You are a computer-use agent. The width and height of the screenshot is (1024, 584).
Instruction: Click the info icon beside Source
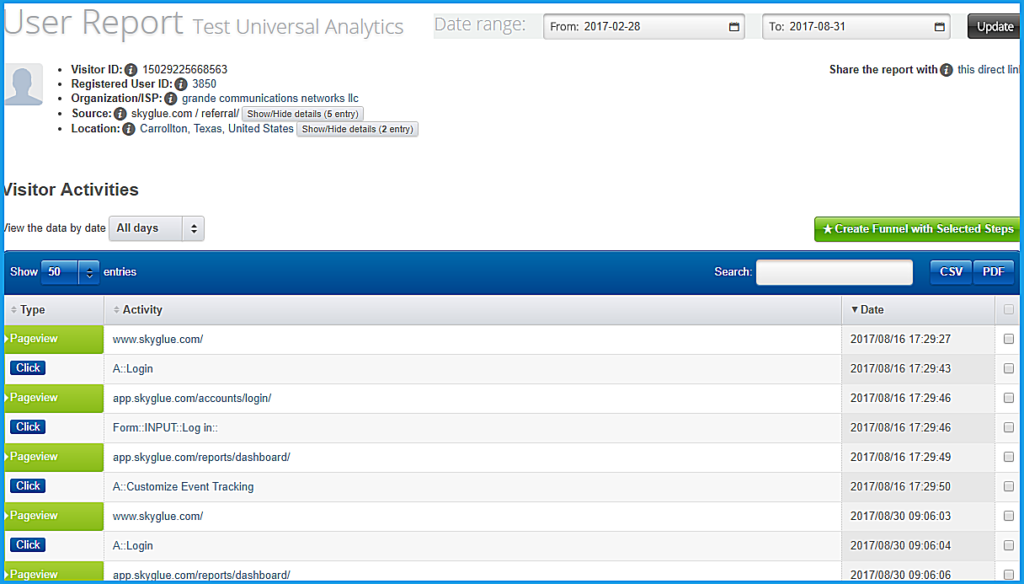[x=121, y=114]
